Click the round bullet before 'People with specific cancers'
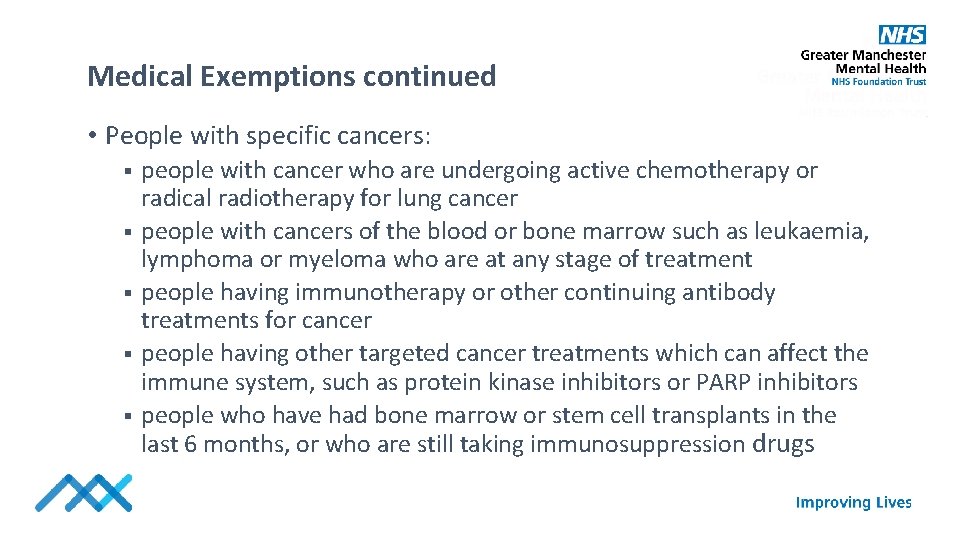The width and height of the screenshot is (960, 540). click(91, 135)
